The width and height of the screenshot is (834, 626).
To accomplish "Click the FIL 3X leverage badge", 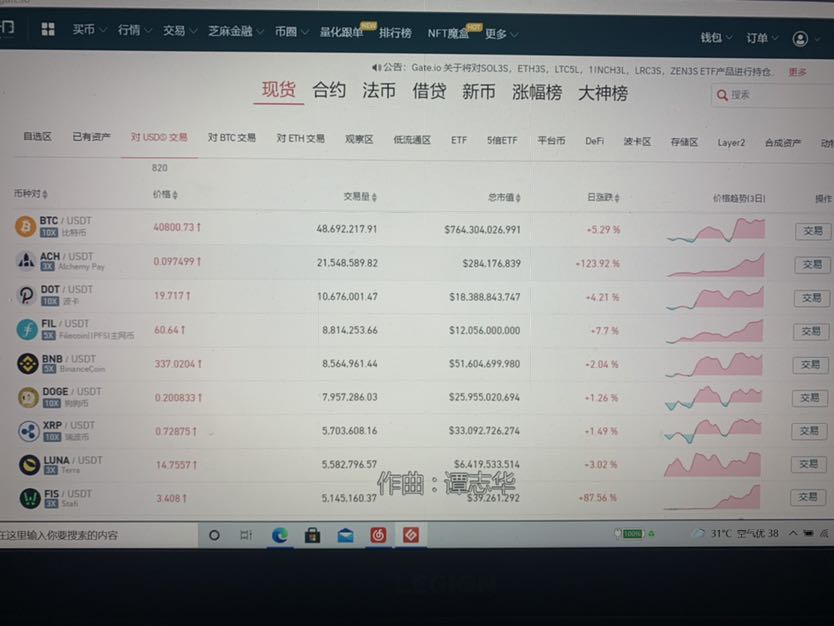I will pos(49,336).
